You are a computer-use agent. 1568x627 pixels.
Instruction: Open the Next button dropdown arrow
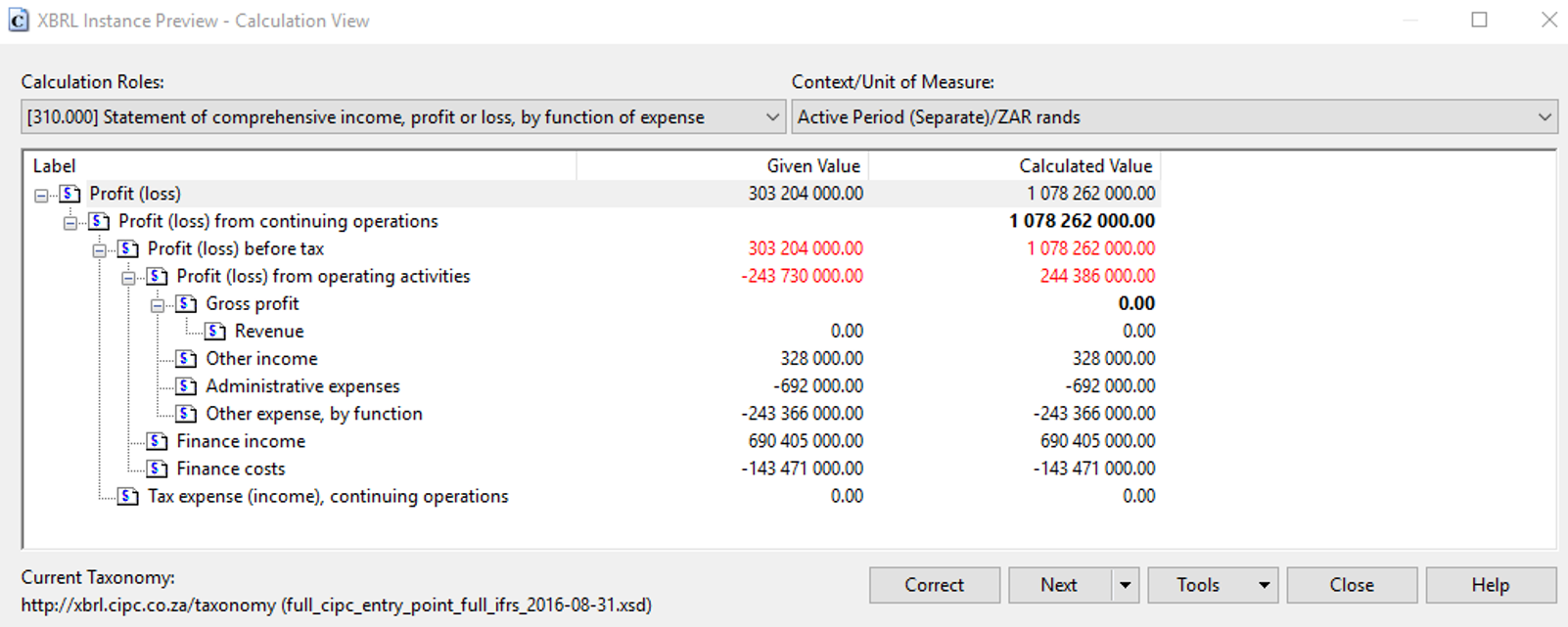[1125, 585]
